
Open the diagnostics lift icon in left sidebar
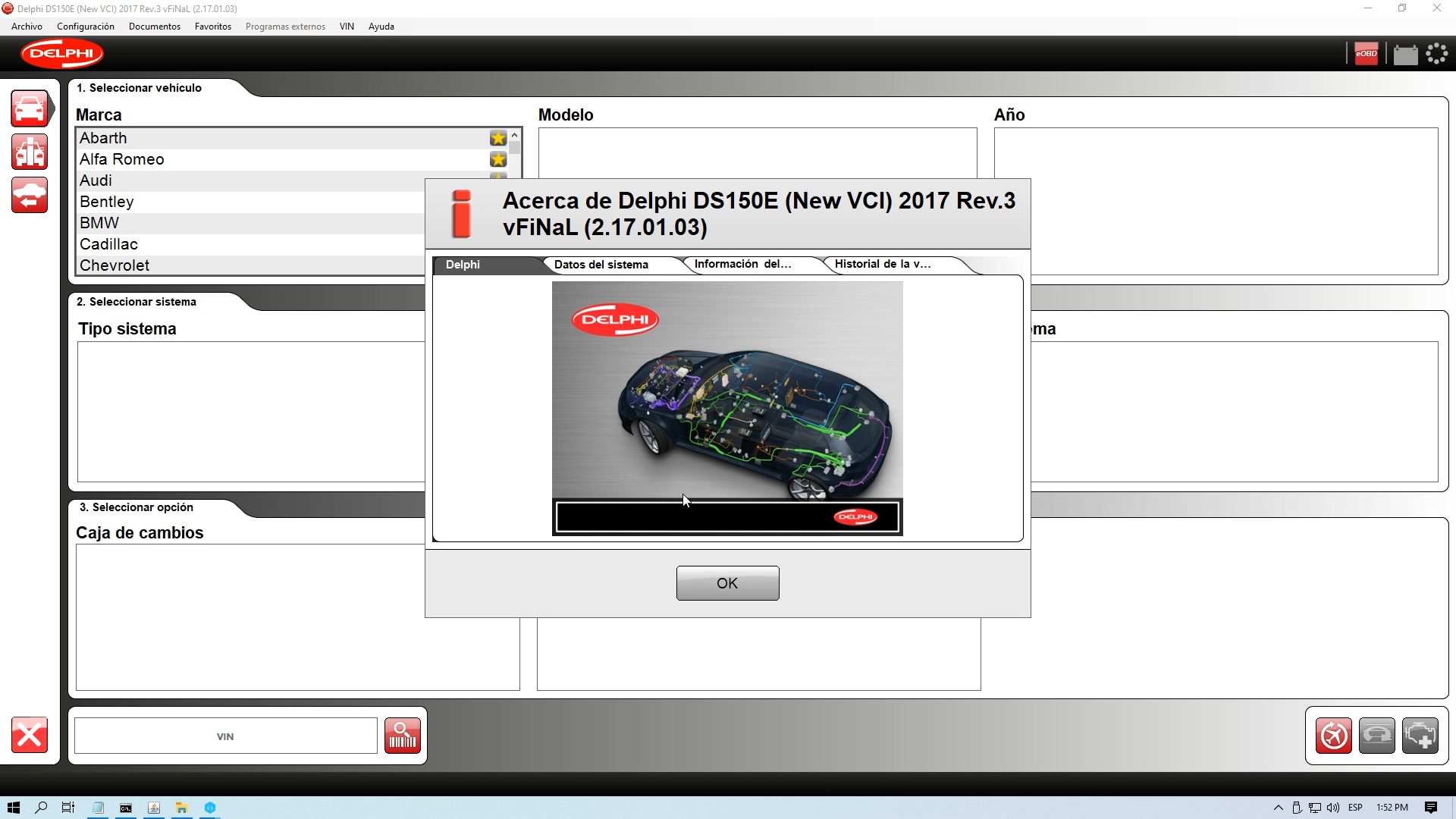click(29, 152)
